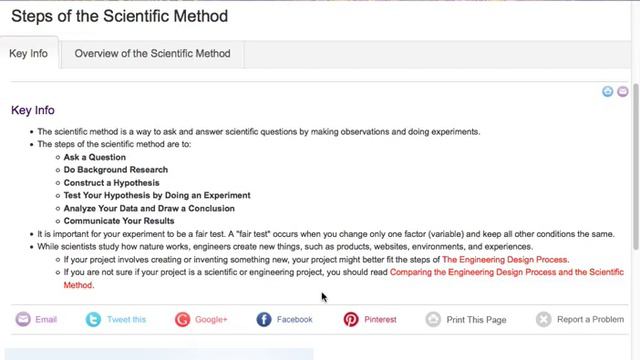Click the printer icon

pos(433,319)
